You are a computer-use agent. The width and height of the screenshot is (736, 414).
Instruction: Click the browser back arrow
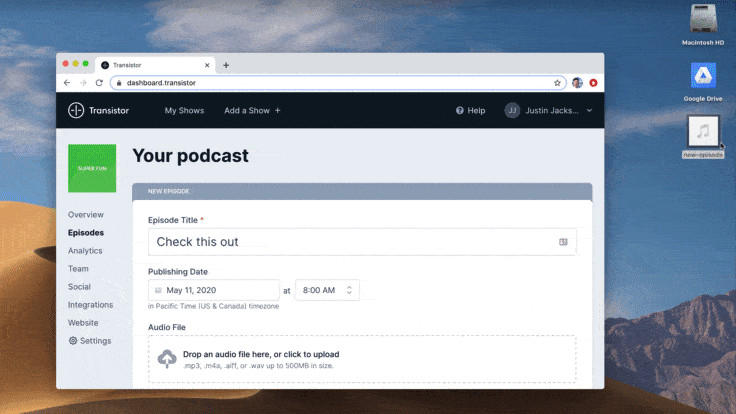(x=67, y=83)
